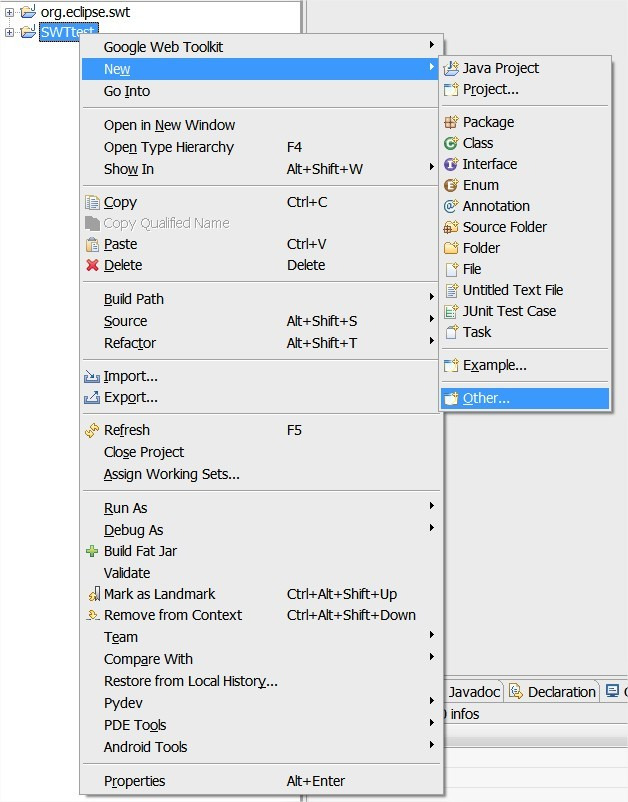
Task: Click the Remove from Context icon
Action: pyautogui.click(x=93, y=615)
